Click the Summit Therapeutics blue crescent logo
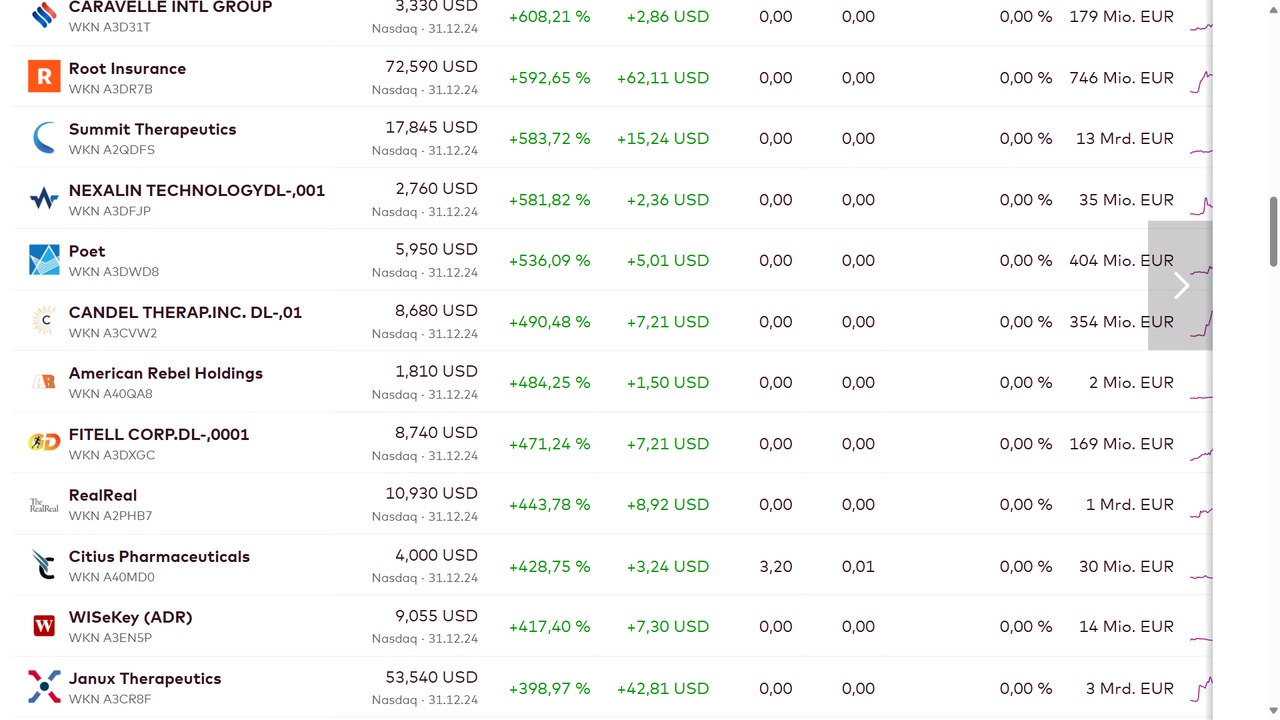This screenshot has width=1280, height=720. tap(44, 137)
